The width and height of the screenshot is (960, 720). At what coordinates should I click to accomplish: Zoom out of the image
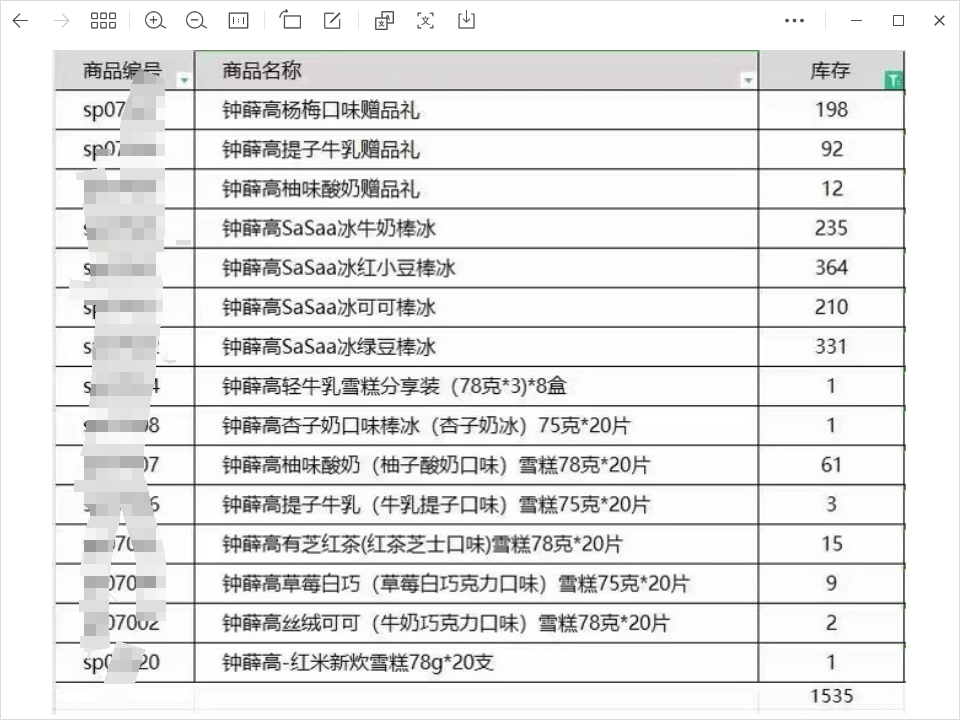coord(196,21)
